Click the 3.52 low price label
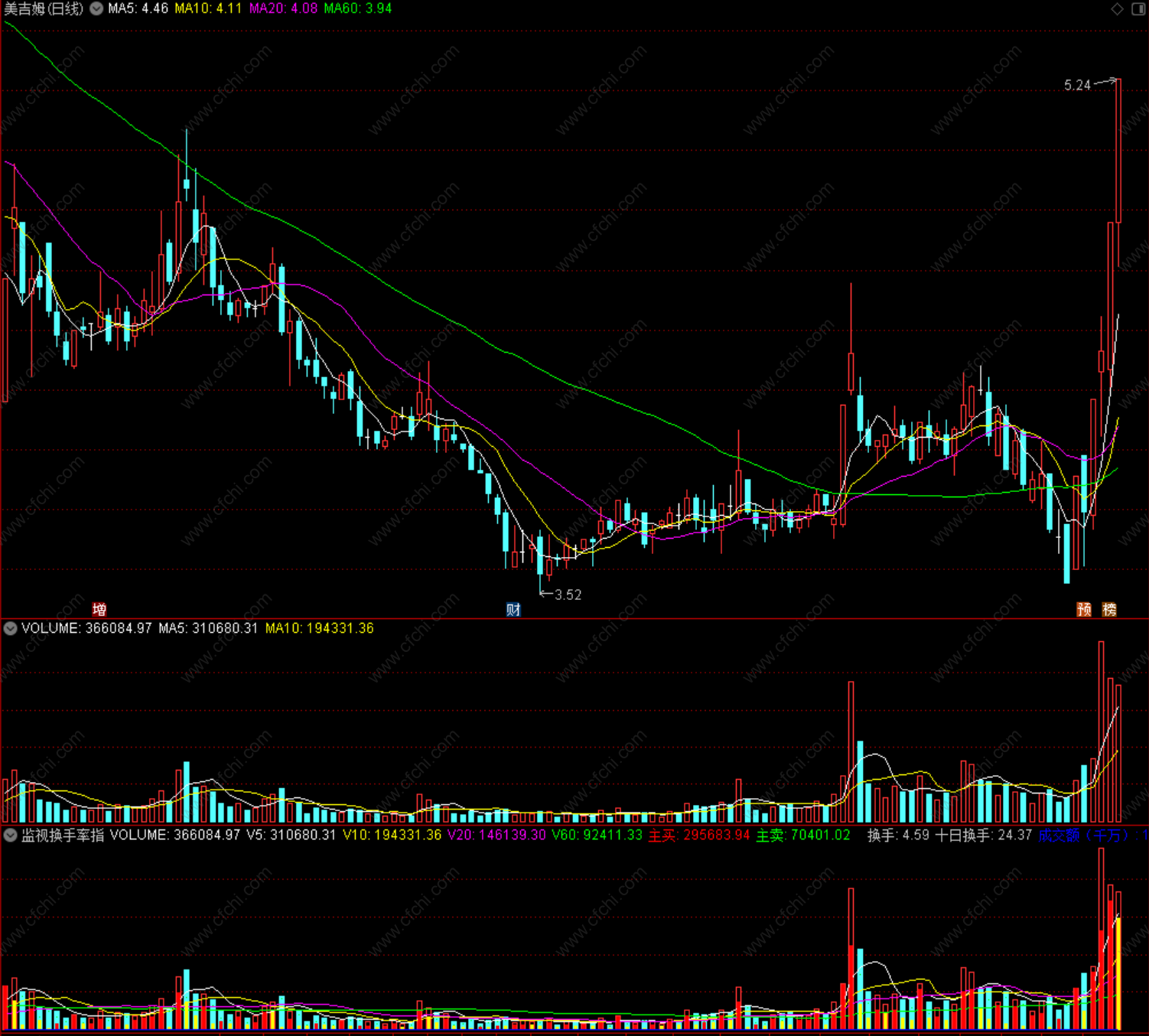This screenshot has width=1149, height=1036. 568,595
